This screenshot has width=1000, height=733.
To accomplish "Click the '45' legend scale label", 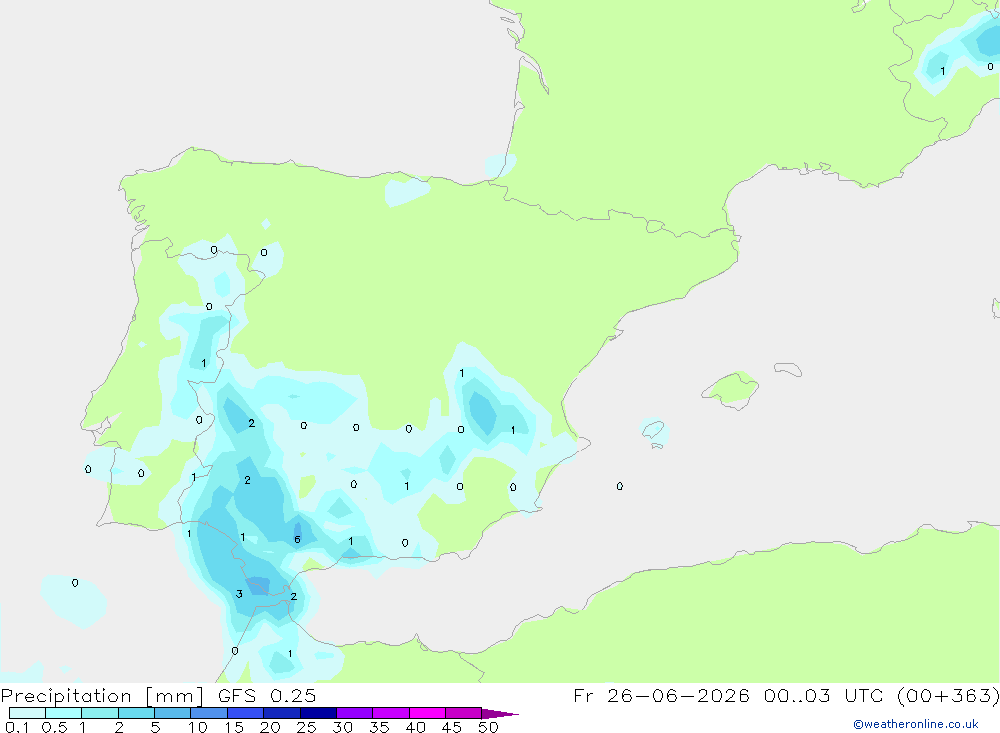I will 452,727.
